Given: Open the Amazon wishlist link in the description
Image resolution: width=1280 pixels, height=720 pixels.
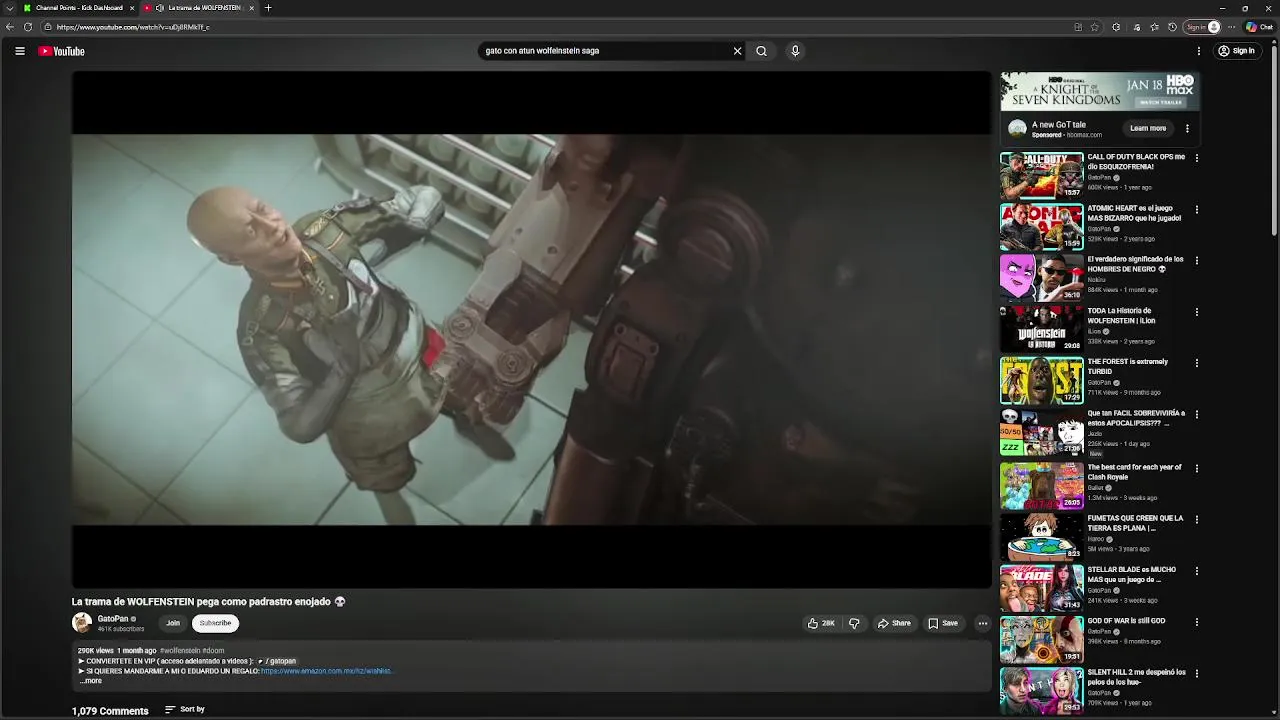Looking at the screenshot, I should 325,671.
